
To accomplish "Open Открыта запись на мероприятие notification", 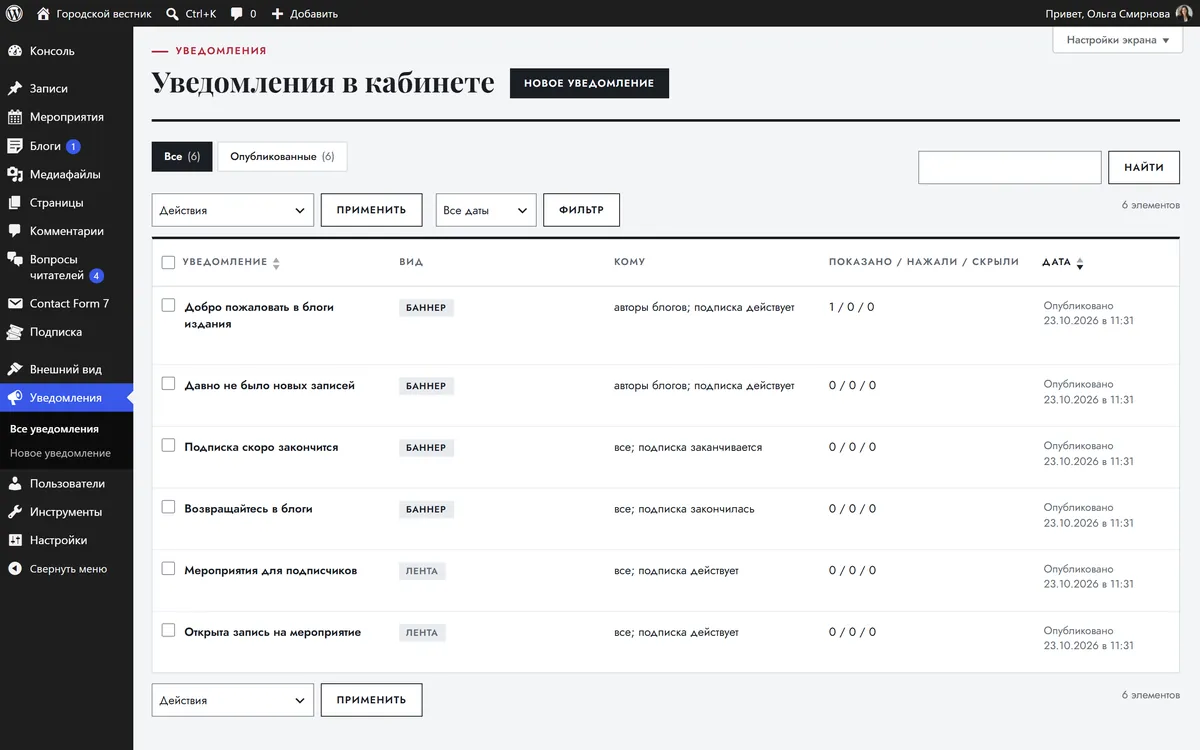I will 273,632.
